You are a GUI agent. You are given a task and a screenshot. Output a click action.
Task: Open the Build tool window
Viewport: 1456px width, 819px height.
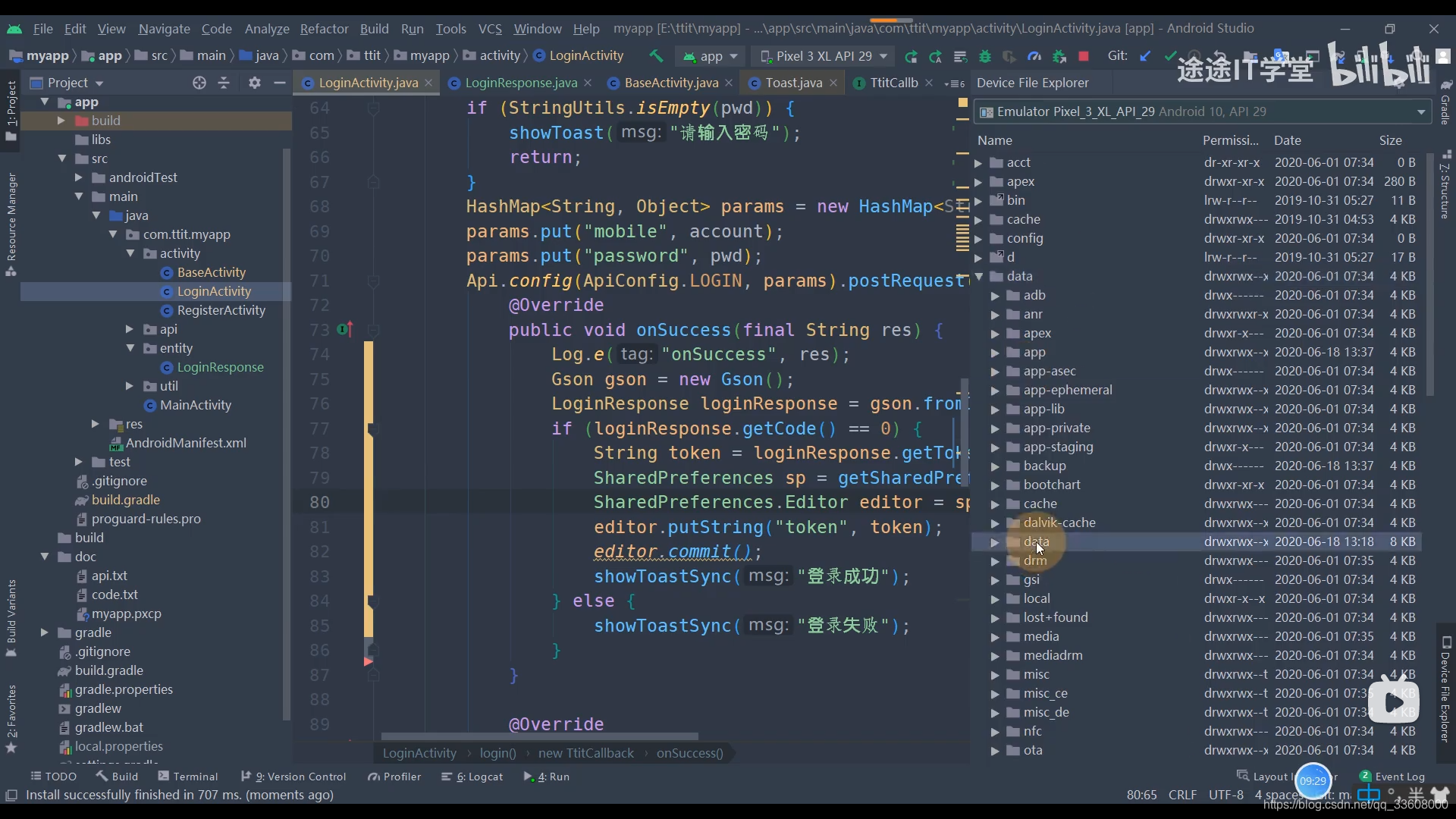117,777
